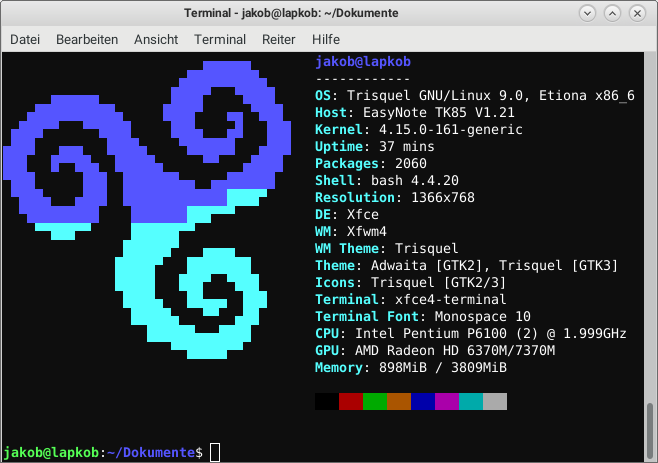The width and height of the screenshot is (658, 463).
Task: Close the terminal window
Action: click(637, 13)
